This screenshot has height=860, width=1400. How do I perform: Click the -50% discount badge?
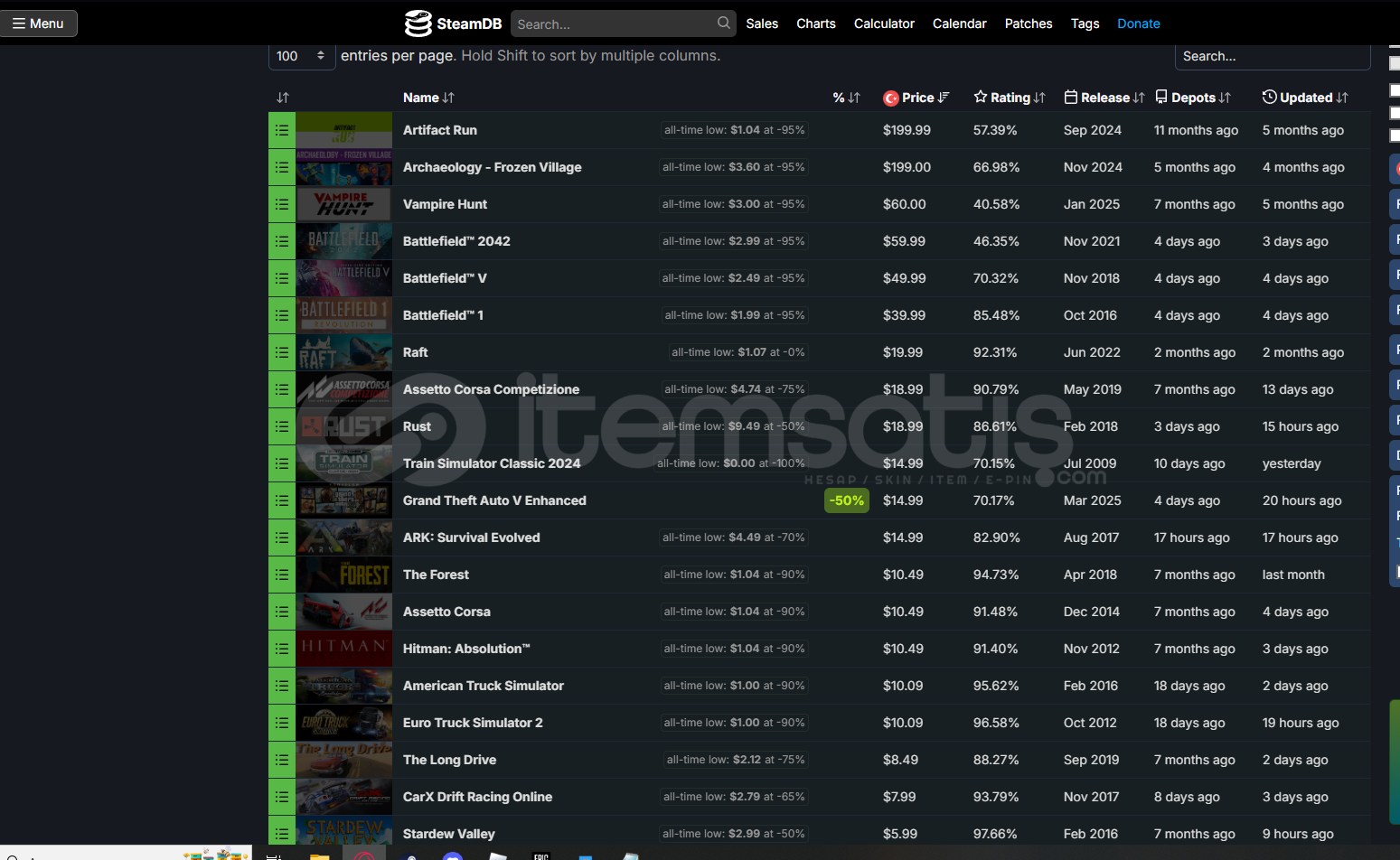point(847,500)
